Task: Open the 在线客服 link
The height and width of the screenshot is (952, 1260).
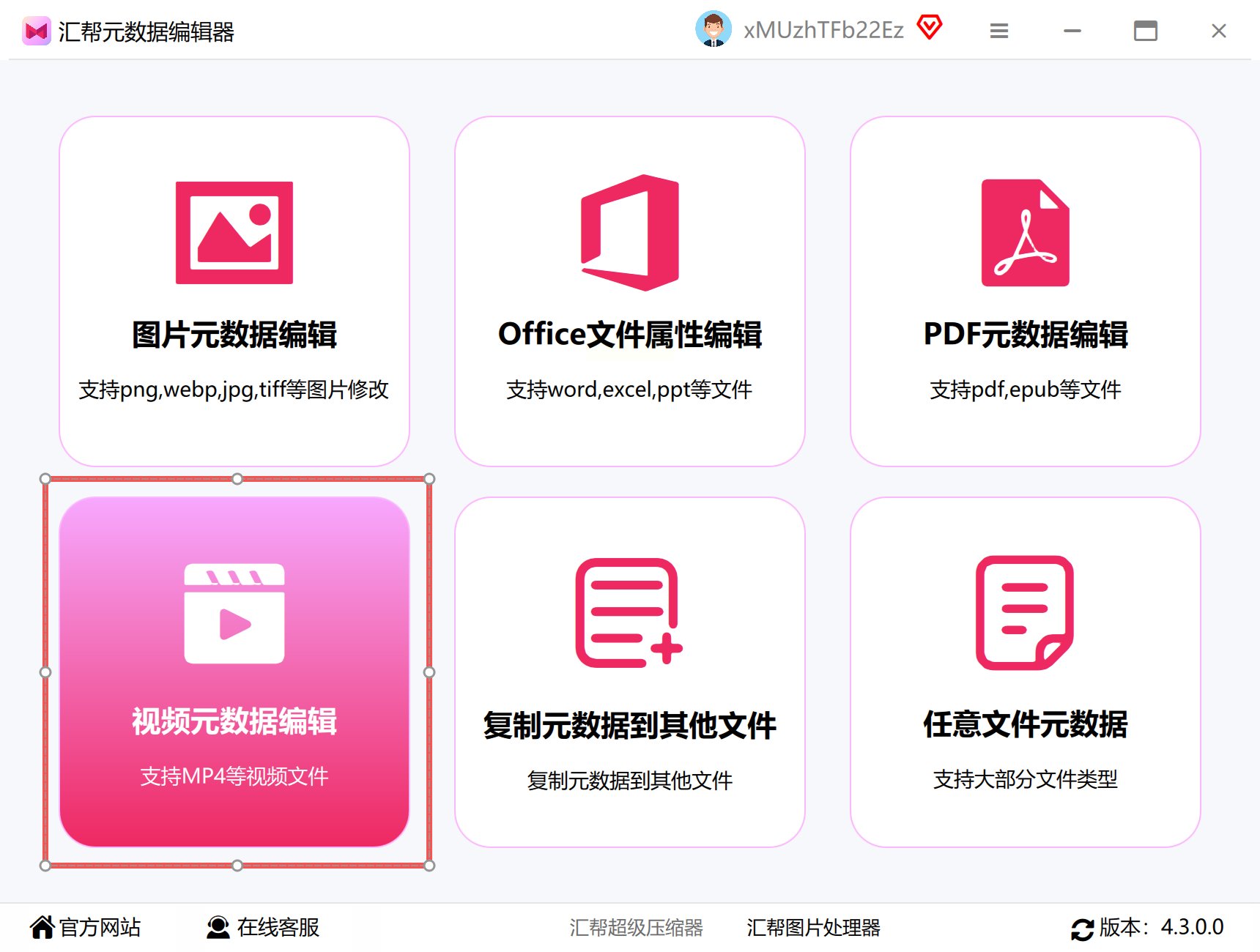Action: (x=278, y=927)
